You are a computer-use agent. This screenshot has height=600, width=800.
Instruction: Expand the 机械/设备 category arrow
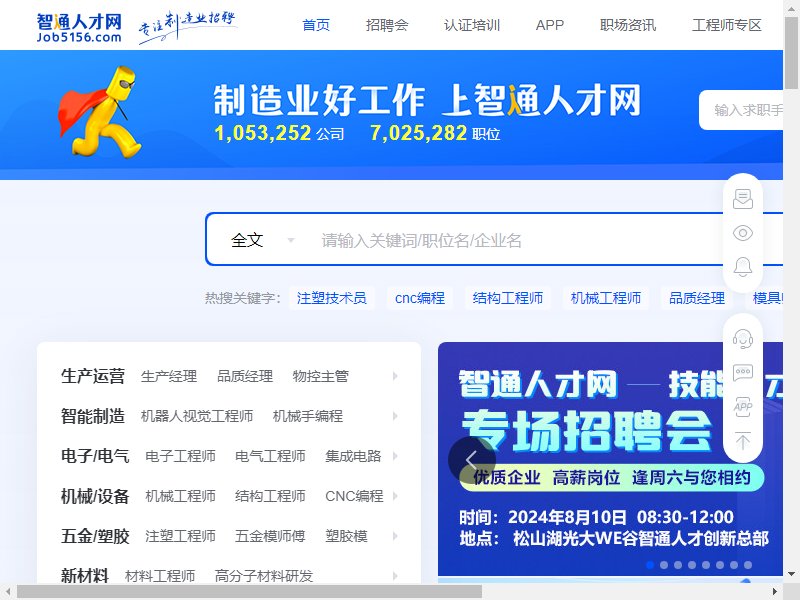pos(395,496)
